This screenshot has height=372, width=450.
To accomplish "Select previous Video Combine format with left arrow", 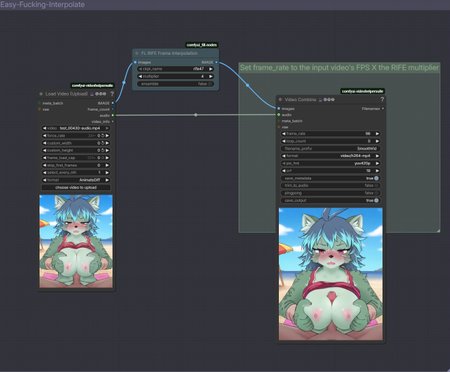I will [284, 156].
